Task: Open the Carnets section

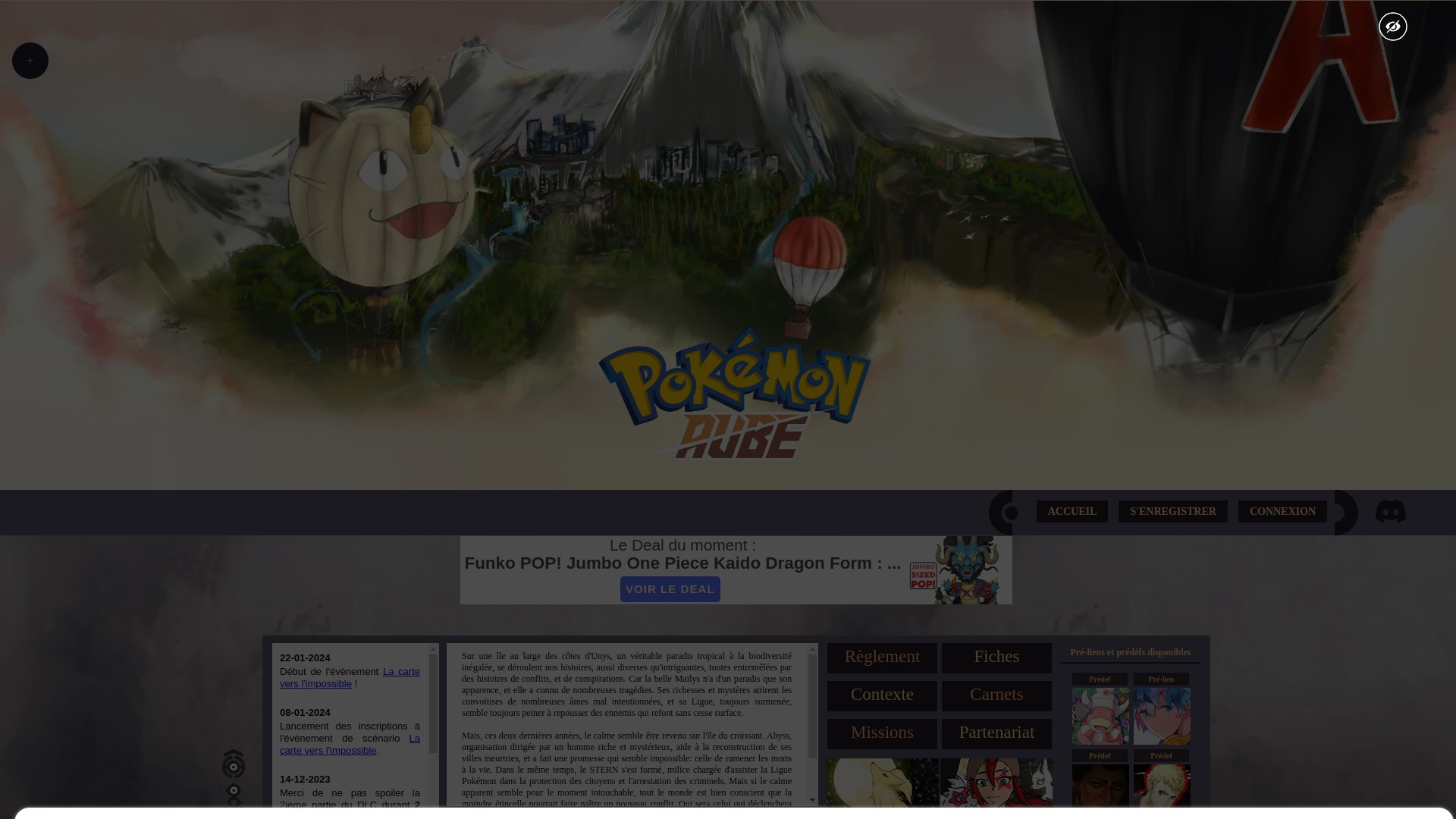Action: [996, 695]
